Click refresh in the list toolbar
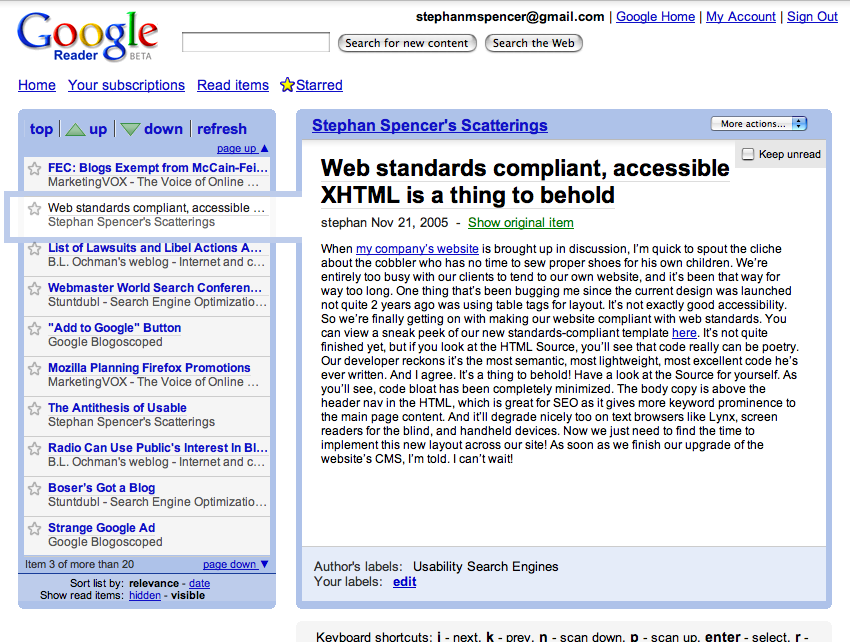The image size is (850, 642). click(222, 129)
